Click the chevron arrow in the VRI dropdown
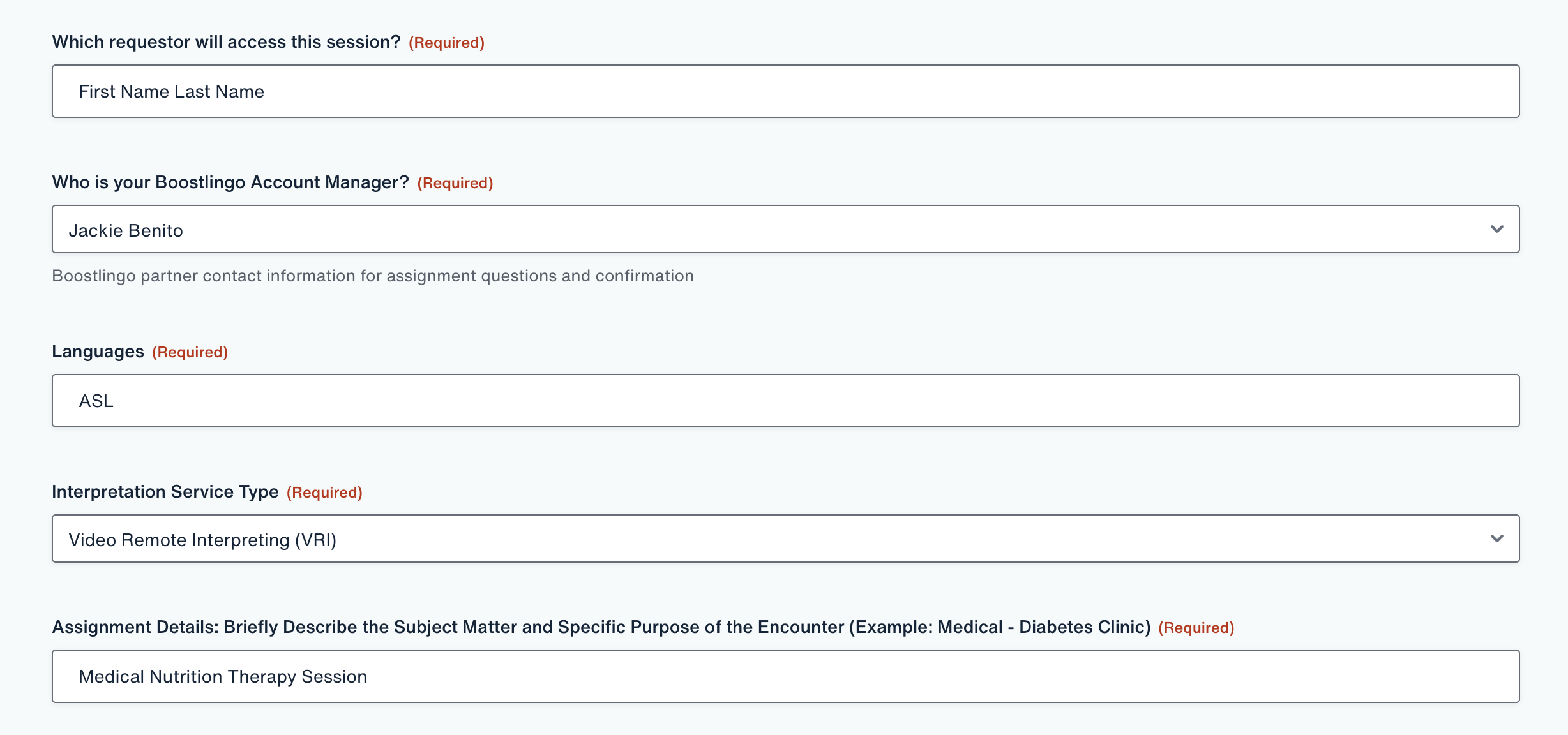The height and width of the screenshot is (735, 1568). coord(1496,539)
